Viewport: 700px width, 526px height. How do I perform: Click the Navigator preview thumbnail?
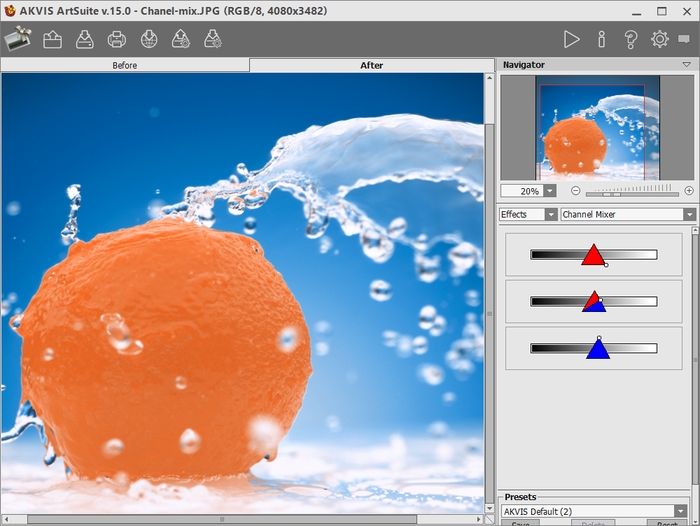(x=597, y=128)
